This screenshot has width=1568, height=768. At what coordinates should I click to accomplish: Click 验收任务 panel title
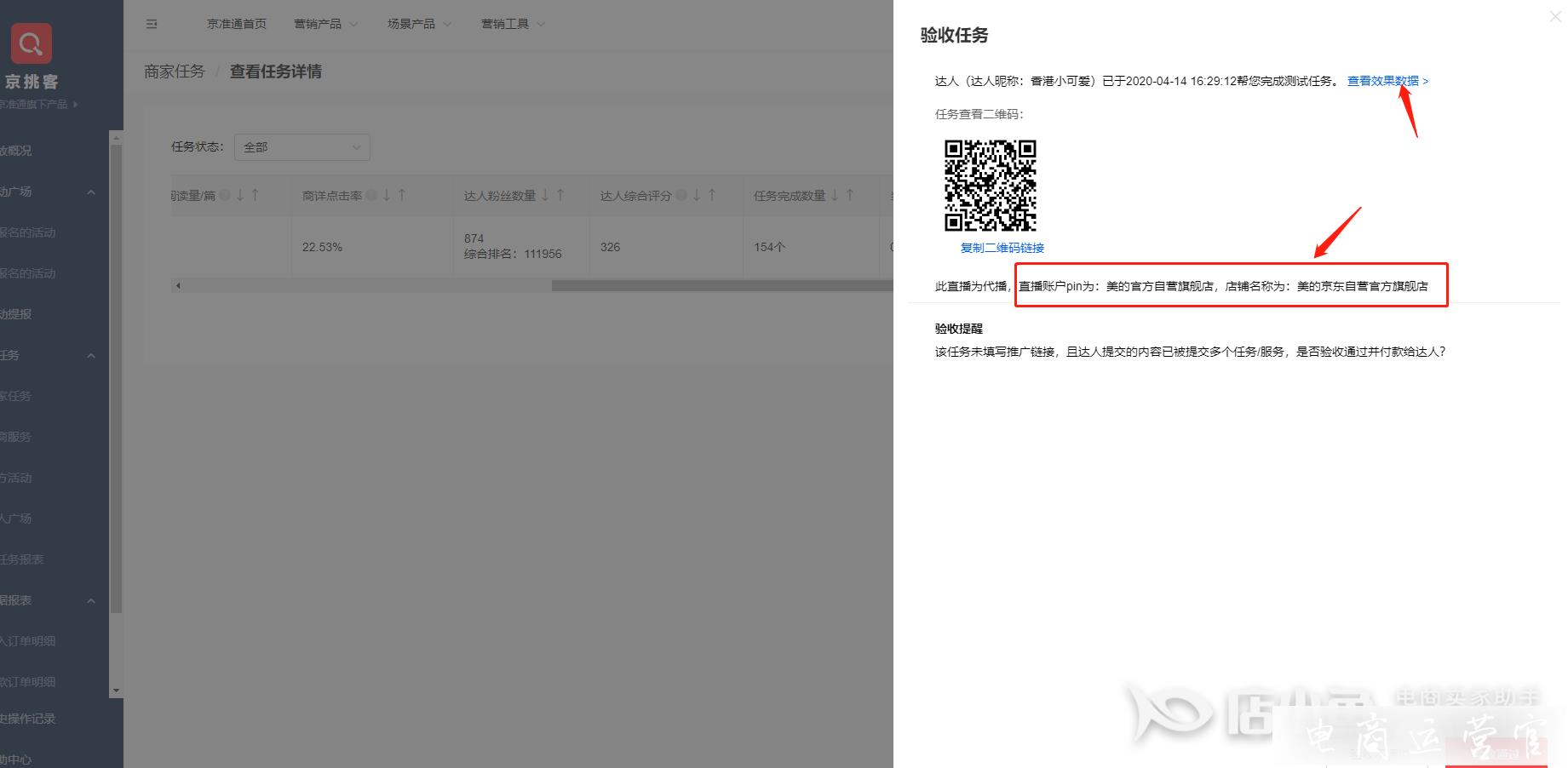(955, 36)
